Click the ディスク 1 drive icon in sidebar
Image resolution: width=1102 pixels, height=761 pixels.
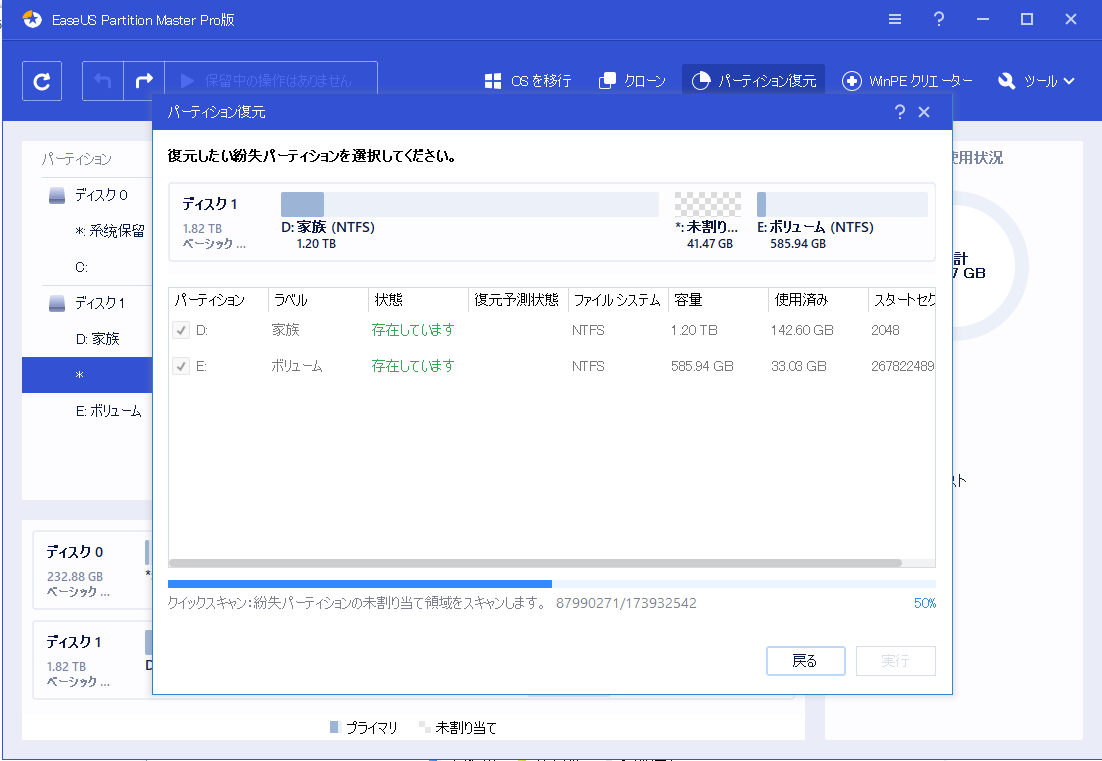tap(57, 303)
